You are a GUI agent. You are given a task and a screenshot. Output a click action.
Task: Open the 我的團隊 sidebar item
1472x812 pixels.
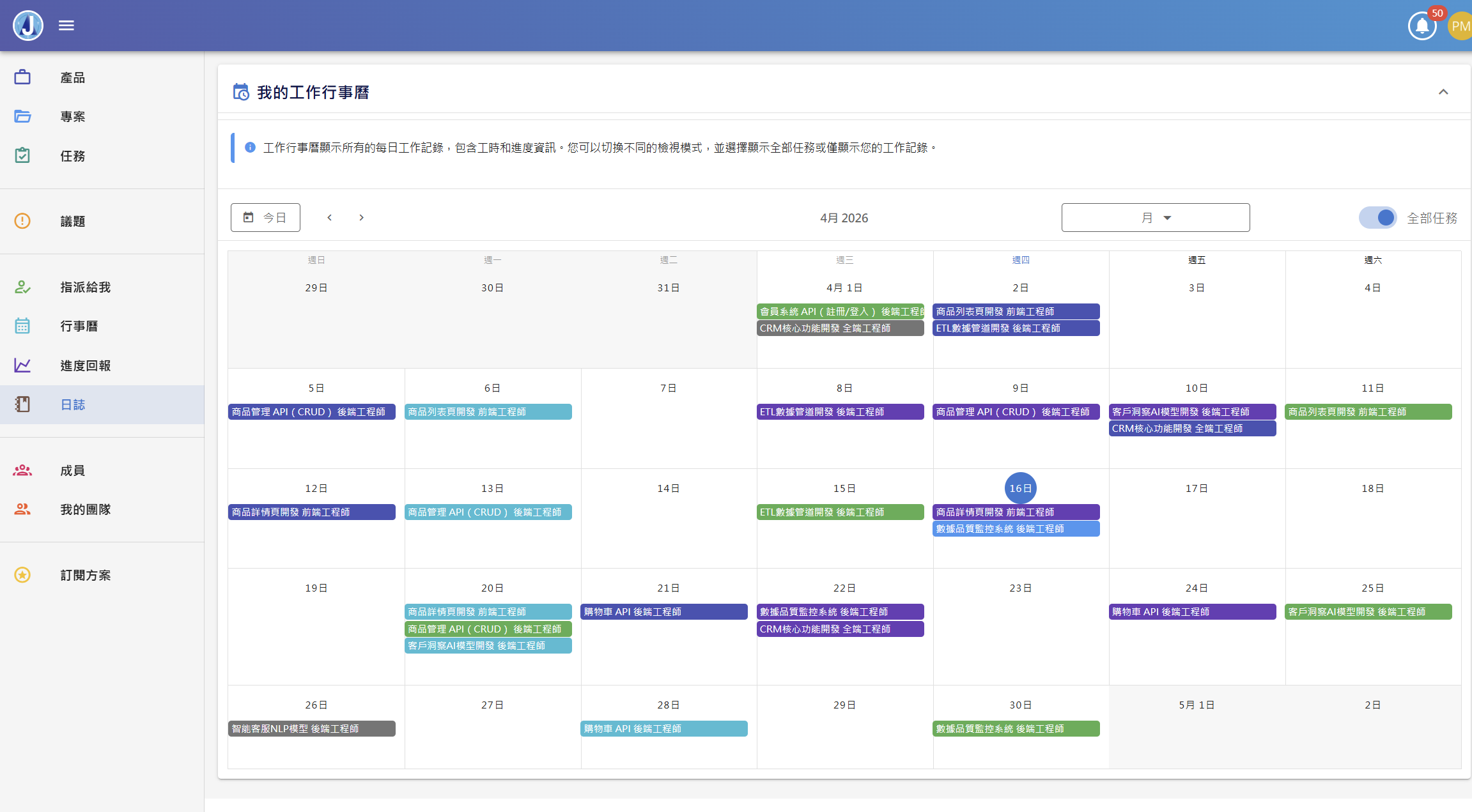coord(86,510)
